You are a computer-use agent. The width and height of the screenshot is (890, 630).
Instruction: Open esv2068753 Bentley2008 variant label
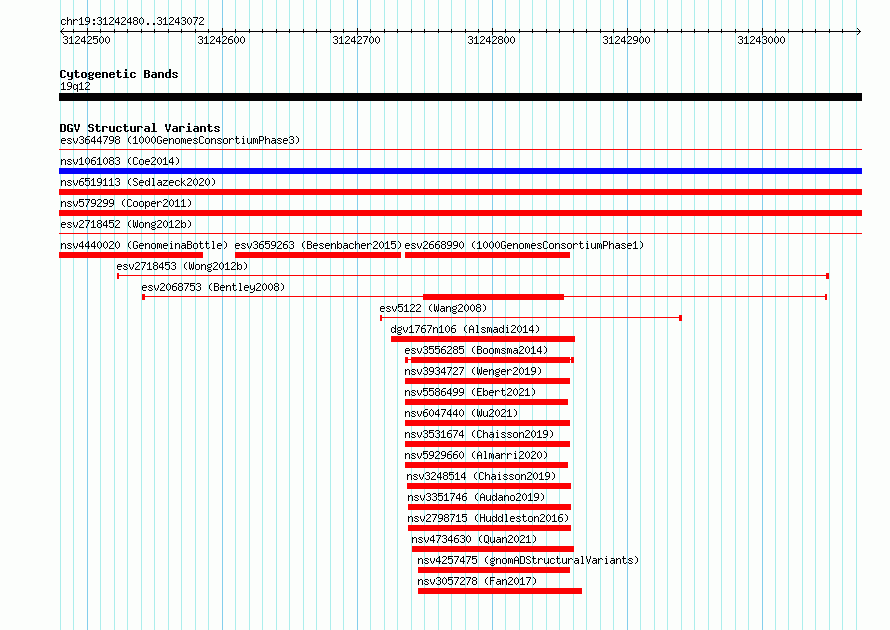(213, 287)
